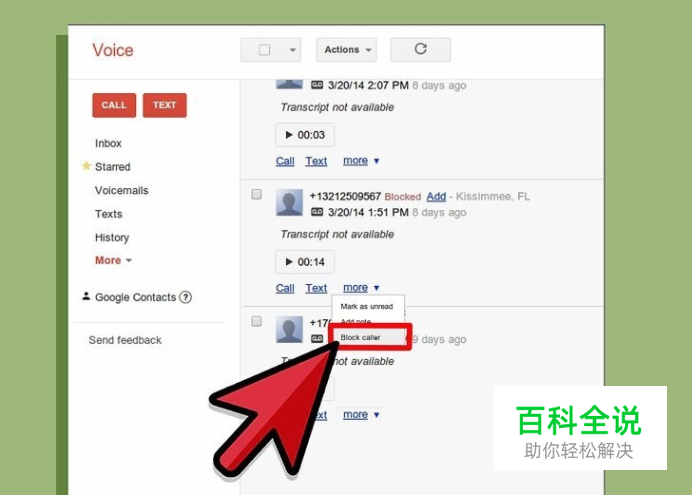Open the select-all dropdown arrow
The image size is (692, 495).
(292, 50)
